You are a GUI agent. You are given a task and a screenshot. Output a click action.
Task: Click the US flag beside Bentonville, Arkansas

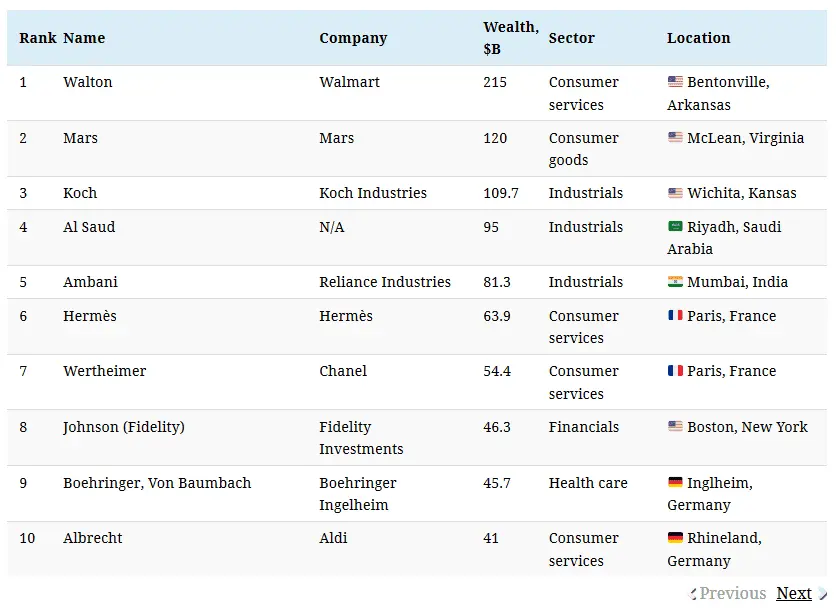[675, 82]
